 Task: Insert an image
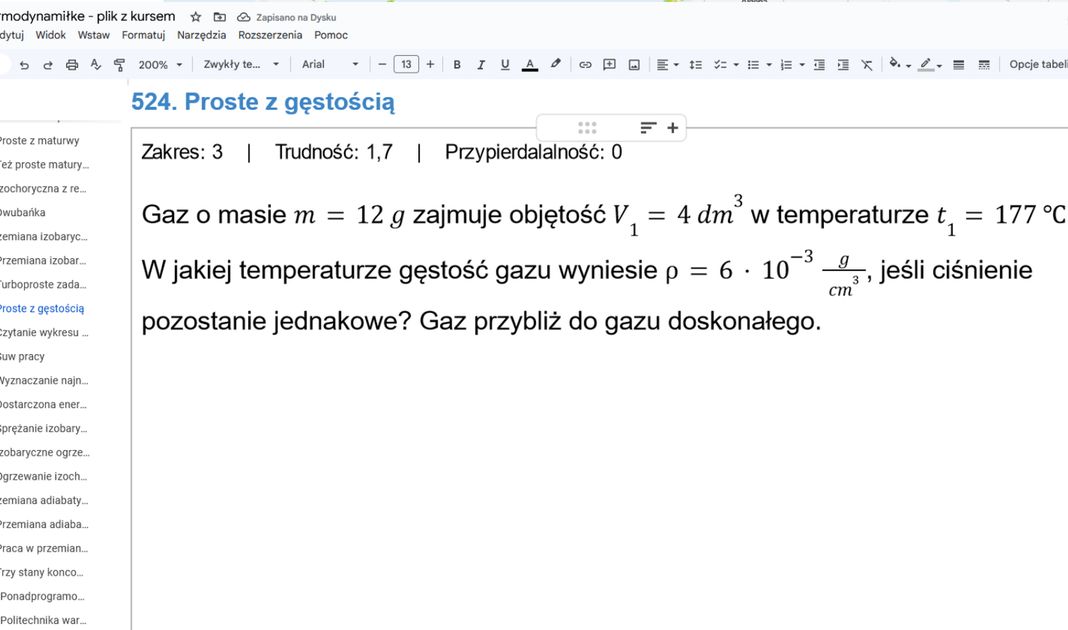633,64
